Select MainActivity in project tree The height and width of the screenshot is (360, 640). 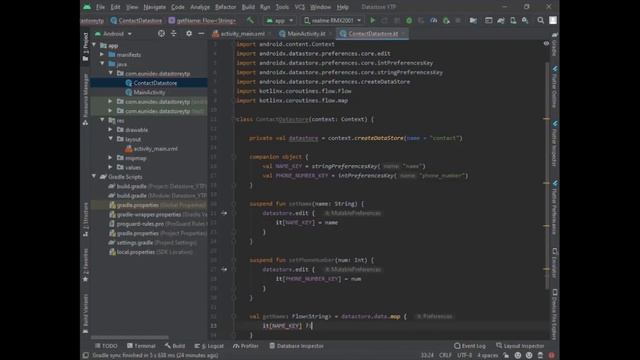tap(149, 92)
